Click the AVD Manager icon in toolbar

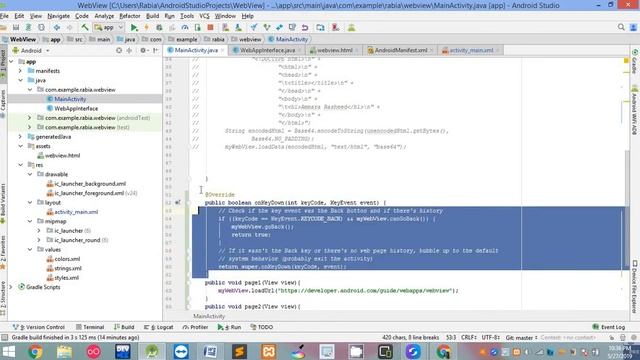coord(225,27)
